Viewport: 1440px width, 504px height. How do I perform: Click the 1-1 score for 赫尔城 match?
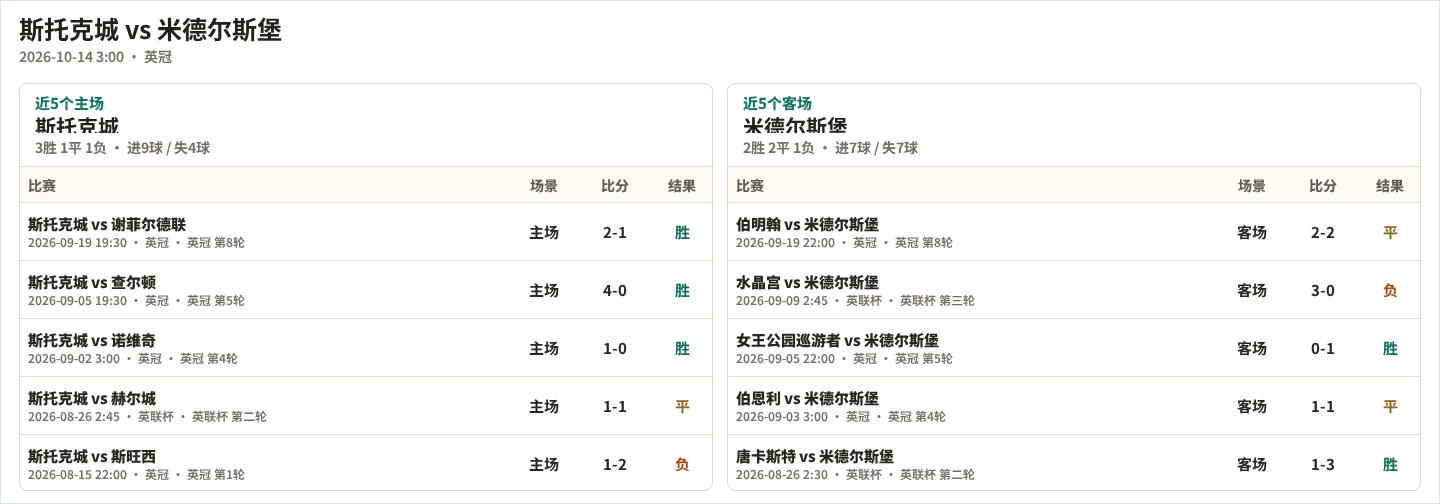(x=615, y=407)
